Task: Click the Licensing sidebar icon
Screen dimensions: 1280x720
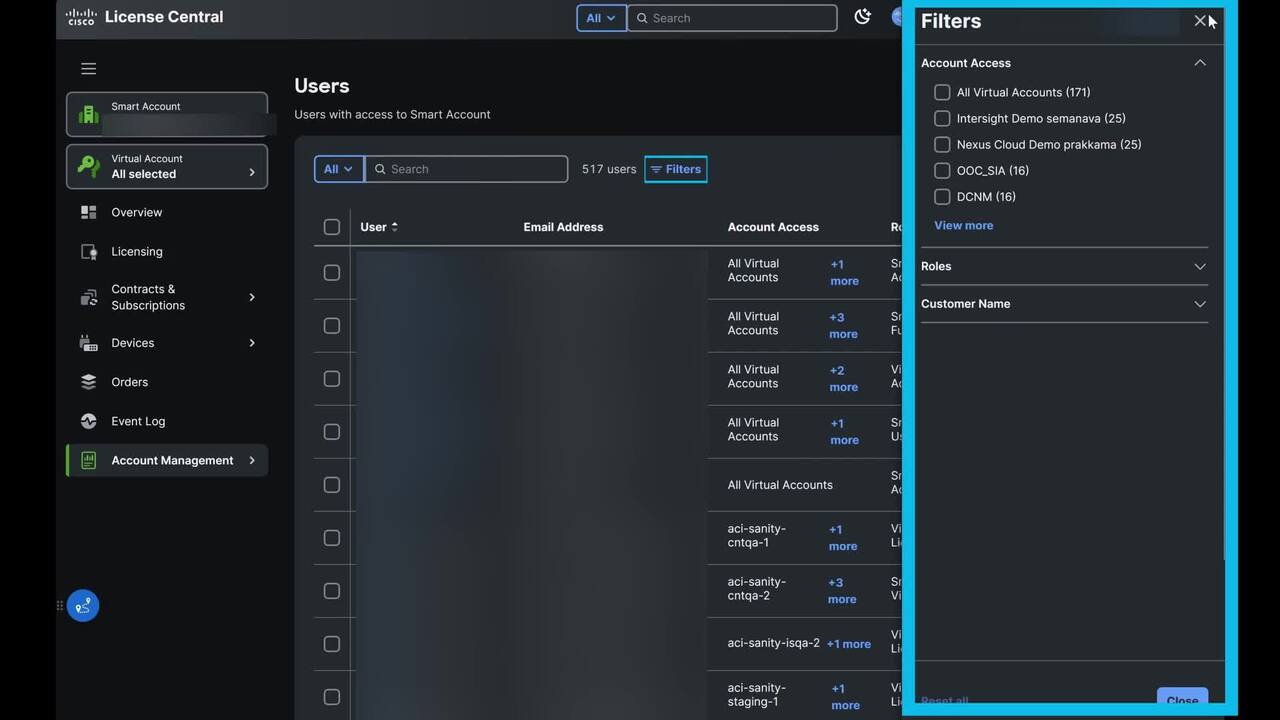Action: (x=89, y=252)
